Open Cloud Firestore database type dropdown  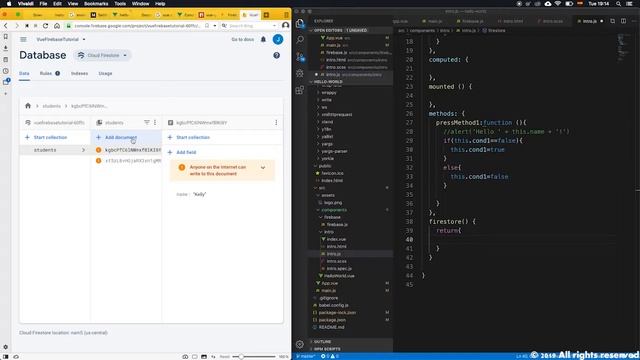[x=103, y=55]
